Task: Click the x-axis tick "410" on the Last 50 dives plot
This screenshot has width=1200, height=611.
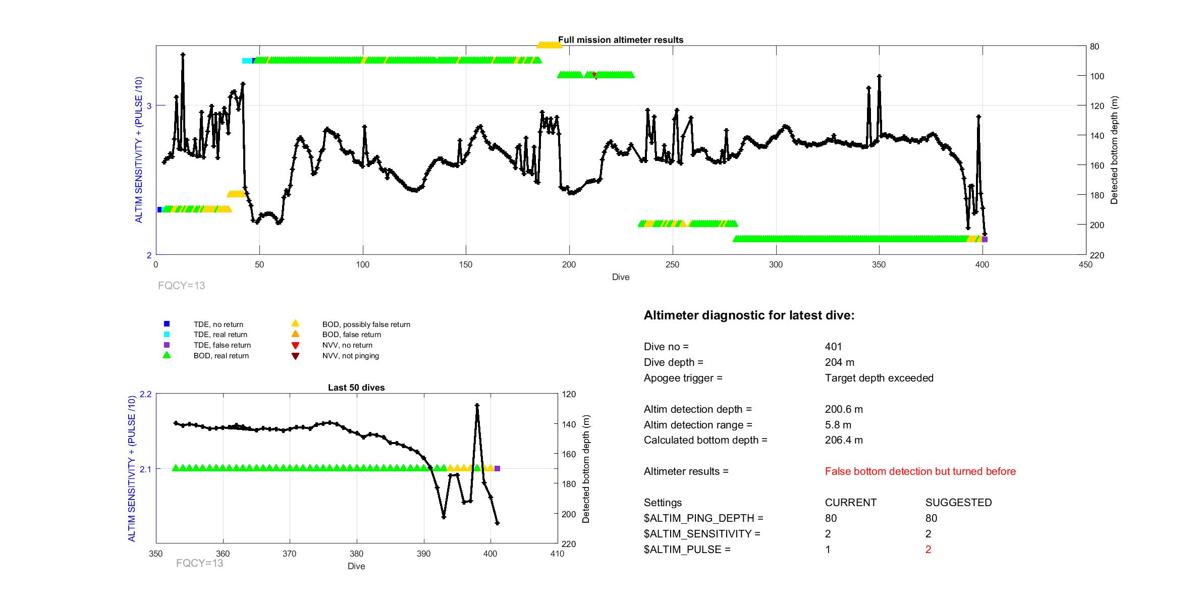Action: pos(558,553)
